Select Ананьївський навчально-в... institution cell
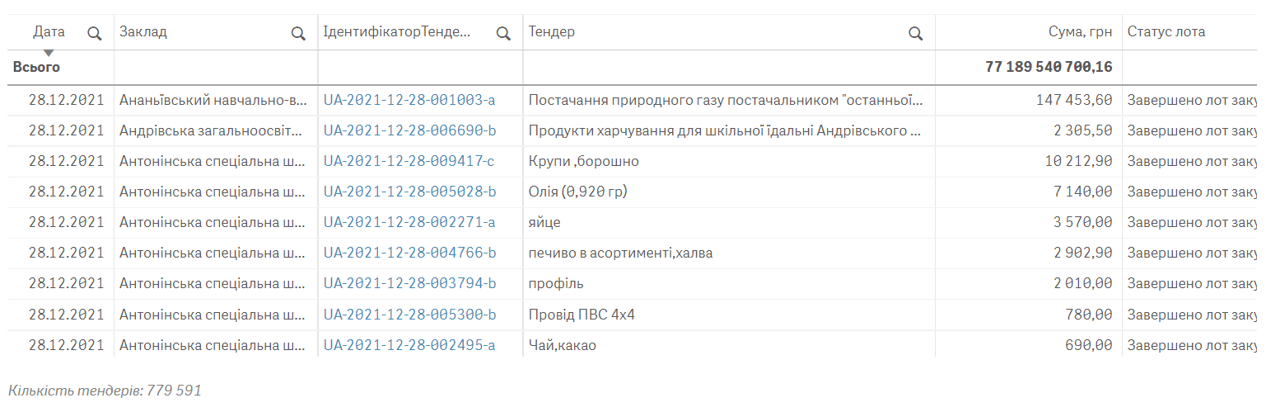The width and height of the screenshot is (1280, 412). point(212,100)
